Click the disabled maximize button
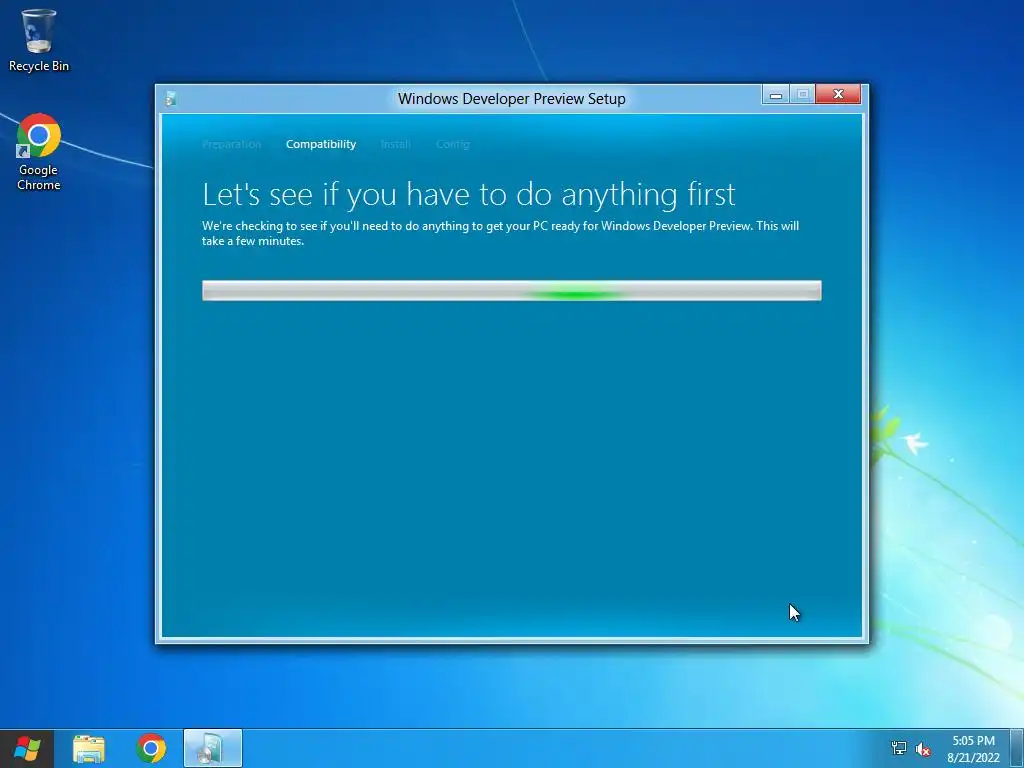The image size is (1024, 768). [803, 95]
